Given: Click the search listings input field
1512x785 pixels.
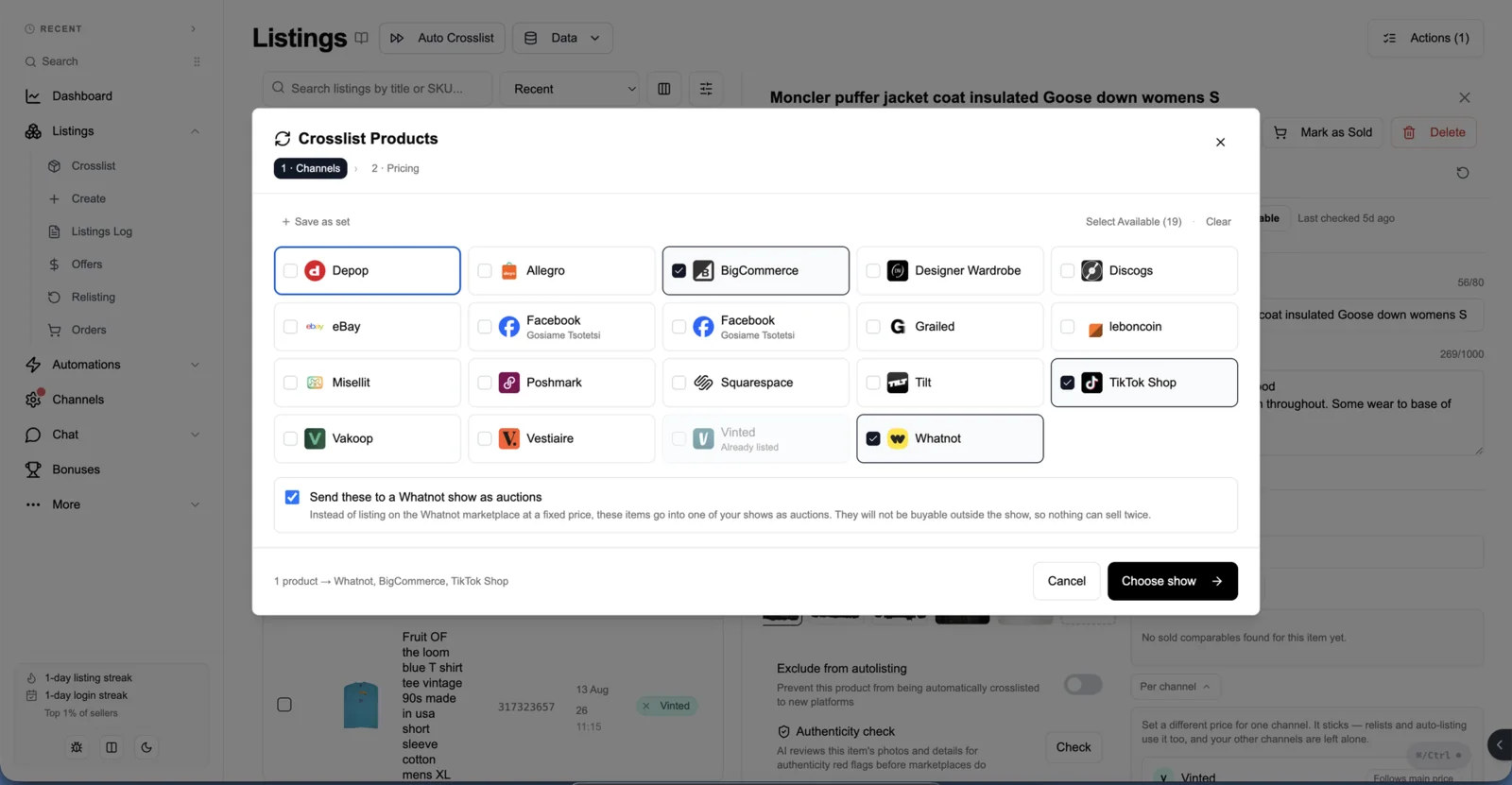Looking at the screenshot, I should [x=377, y=89].
